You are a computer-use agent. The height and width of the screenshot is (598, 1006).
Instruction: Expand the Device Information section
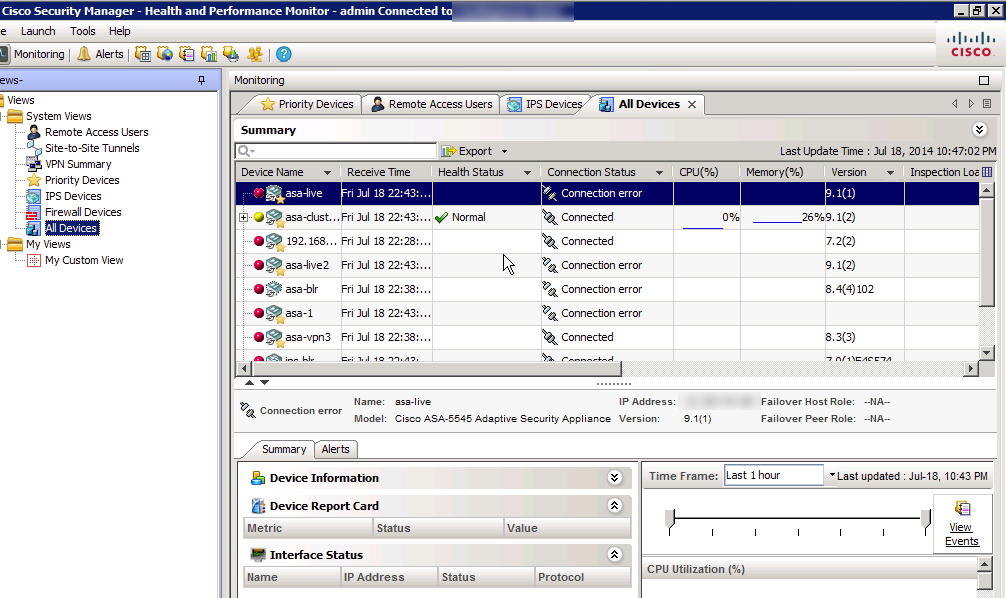615,478
